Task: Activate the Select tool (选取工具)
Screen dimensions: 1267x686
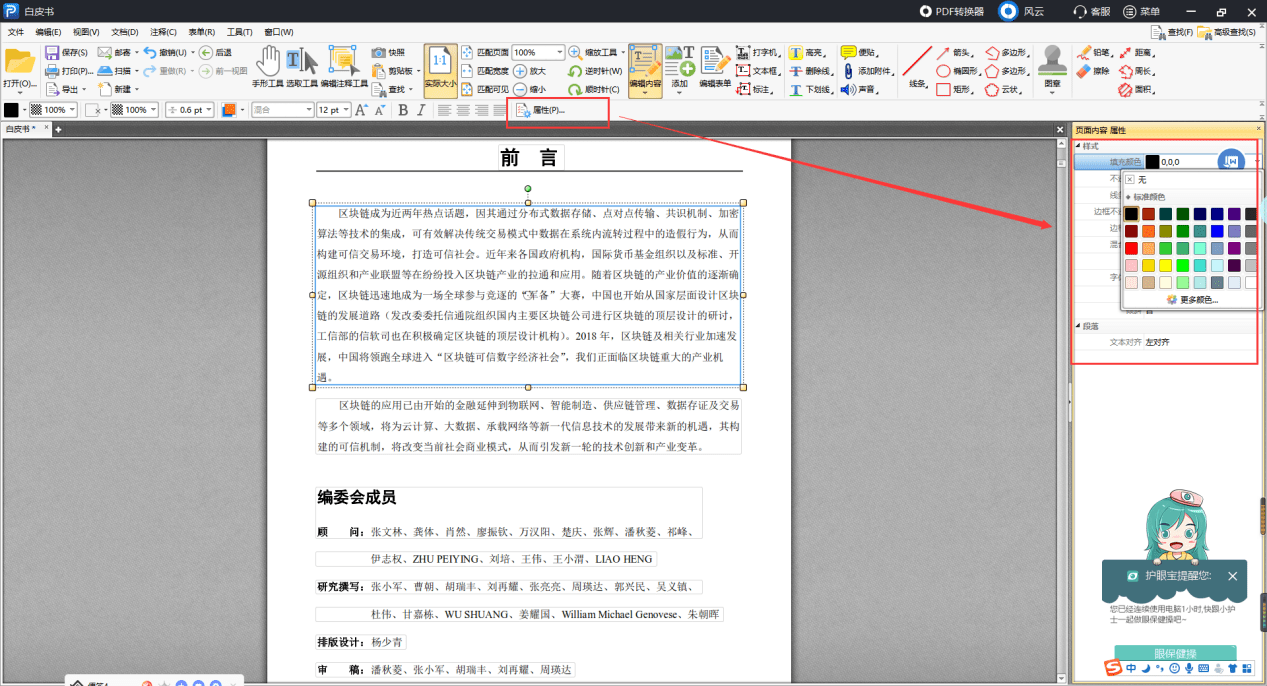Action: click(302, 66)
